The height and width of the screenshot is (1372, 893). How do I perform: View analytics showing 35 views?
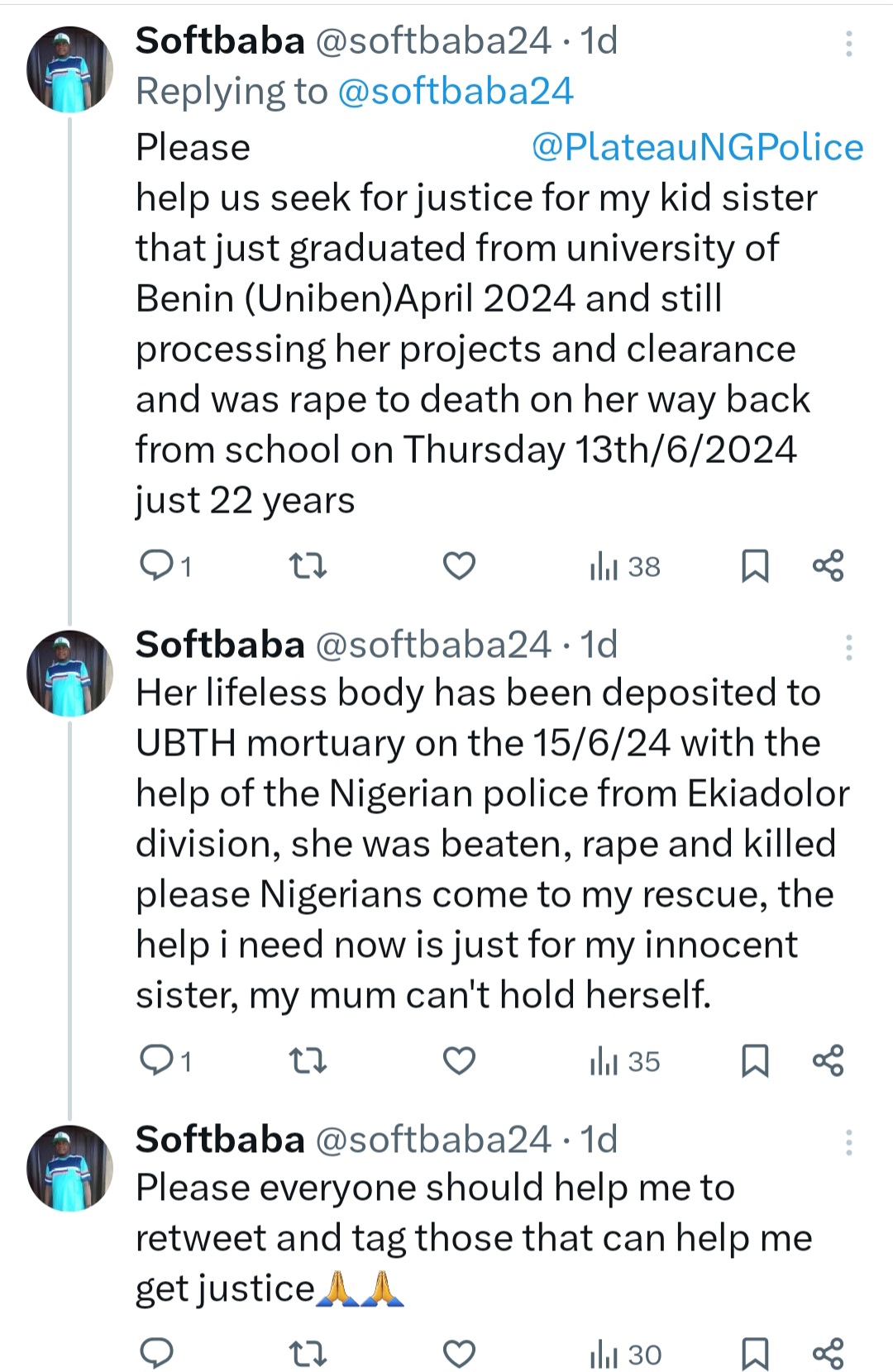pos(625,1061)
